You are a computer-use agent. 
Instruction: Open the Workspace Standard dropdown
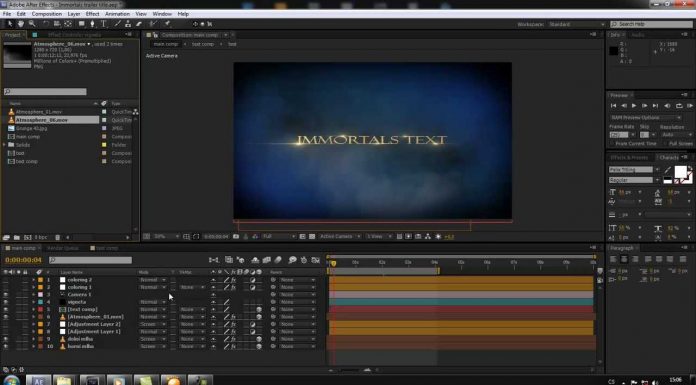pyautogui.click(x=577, y=24)
